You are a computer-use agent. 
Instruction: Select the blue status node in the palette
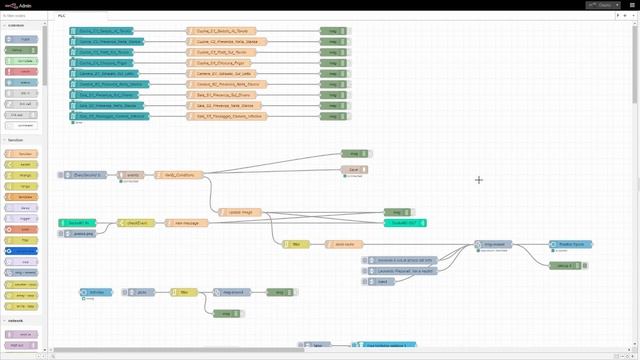[22, 82]
